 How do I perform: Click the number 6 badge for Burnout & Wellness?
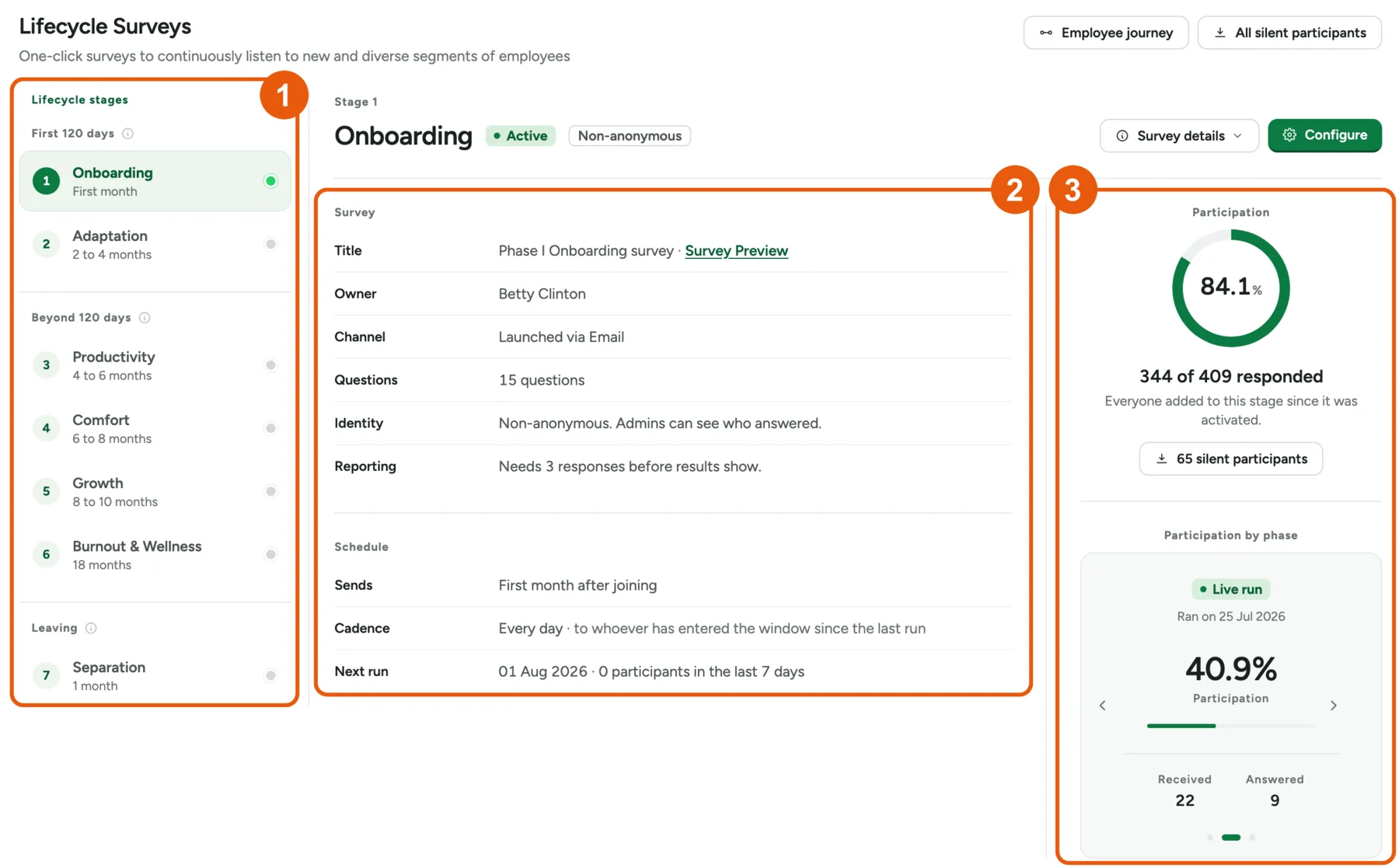point(47,555)
